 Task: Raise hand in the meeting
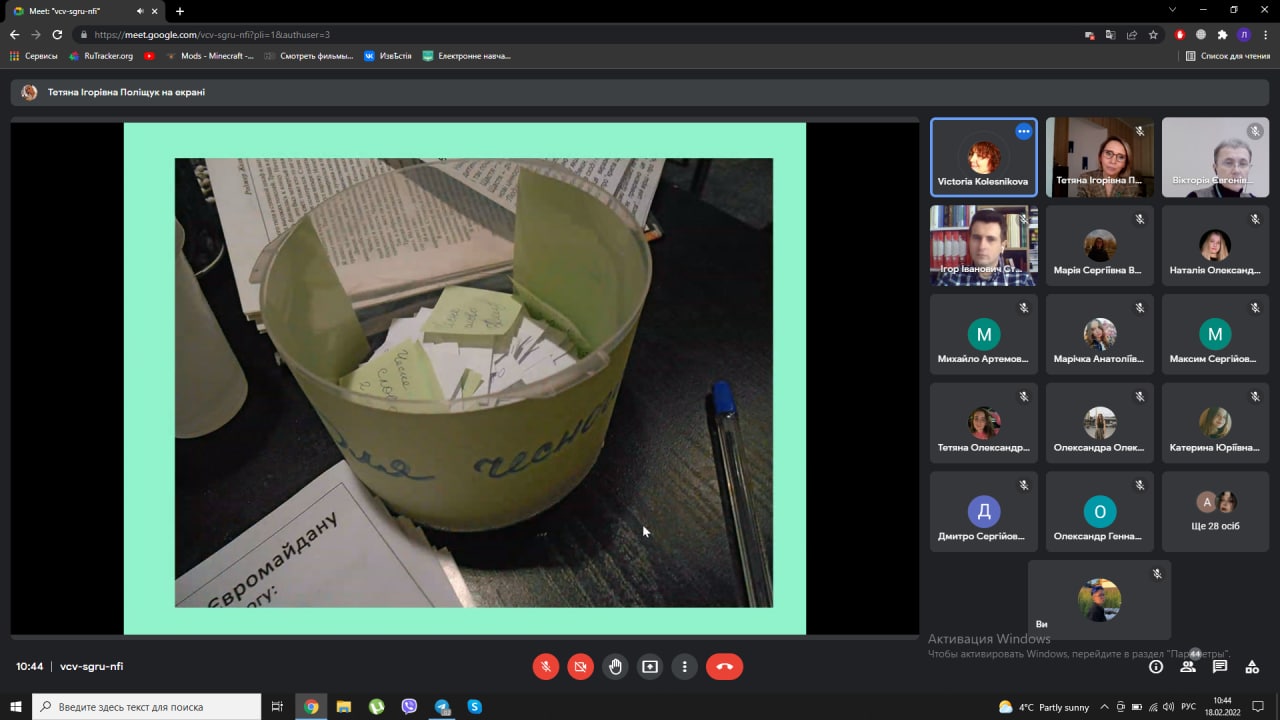tap(615, 666)
